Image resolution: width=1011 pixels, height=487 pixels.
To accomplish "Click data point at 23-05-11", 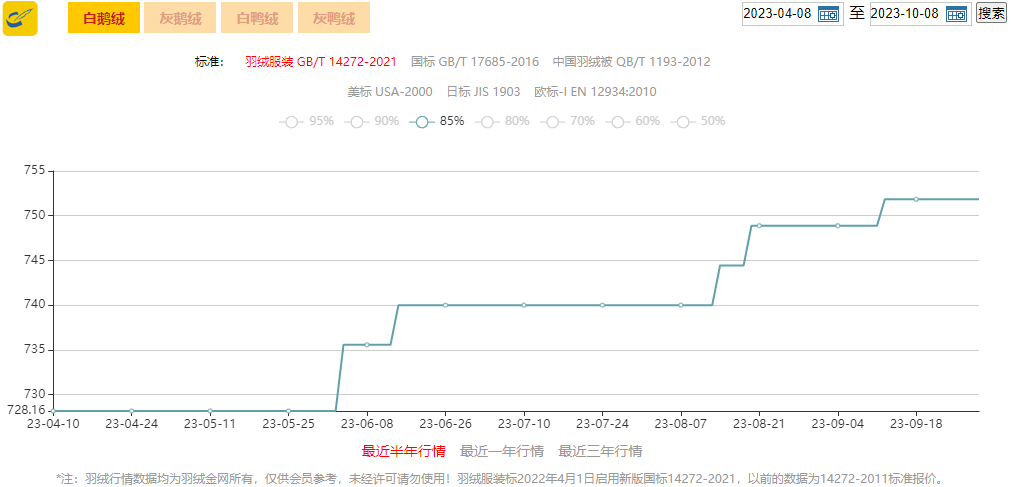I will click(210, 411).
